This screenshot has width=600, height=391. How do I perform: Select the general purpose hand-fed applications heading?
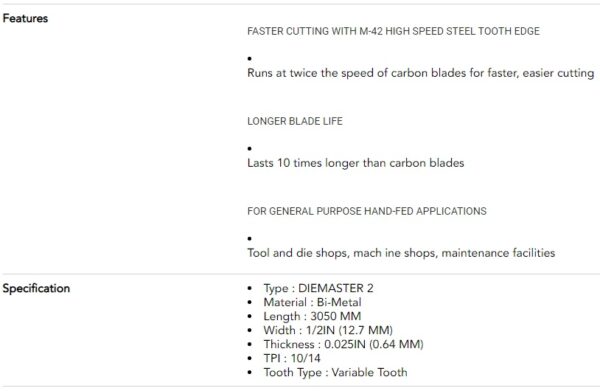[367, 211]
